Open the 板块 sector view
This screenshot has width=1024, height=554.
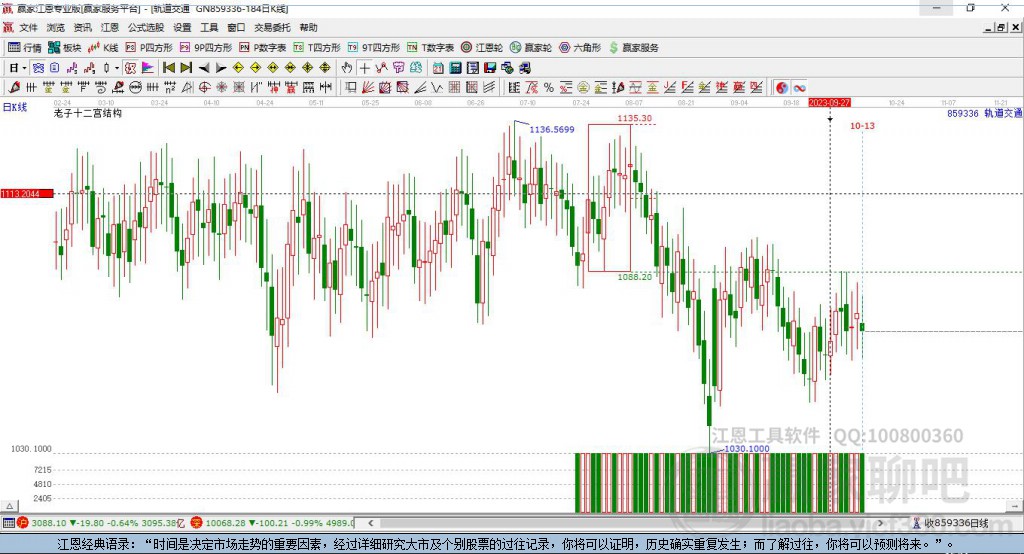[x=65, y=47]
